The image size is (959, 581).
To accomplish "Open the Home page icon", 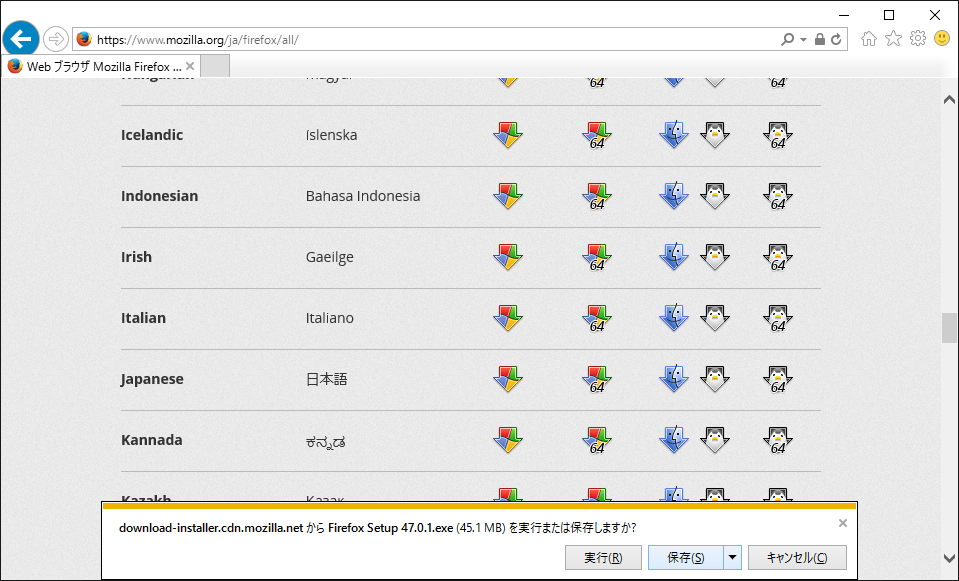I will coord(868,39).
